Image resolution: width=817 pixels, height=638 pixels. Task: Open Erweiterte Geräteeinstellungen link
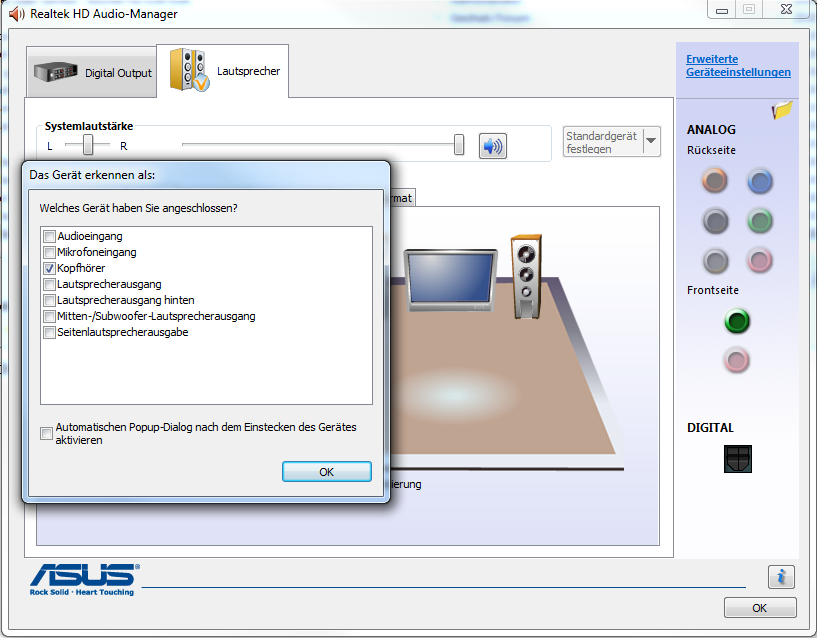tap(738, 66)
